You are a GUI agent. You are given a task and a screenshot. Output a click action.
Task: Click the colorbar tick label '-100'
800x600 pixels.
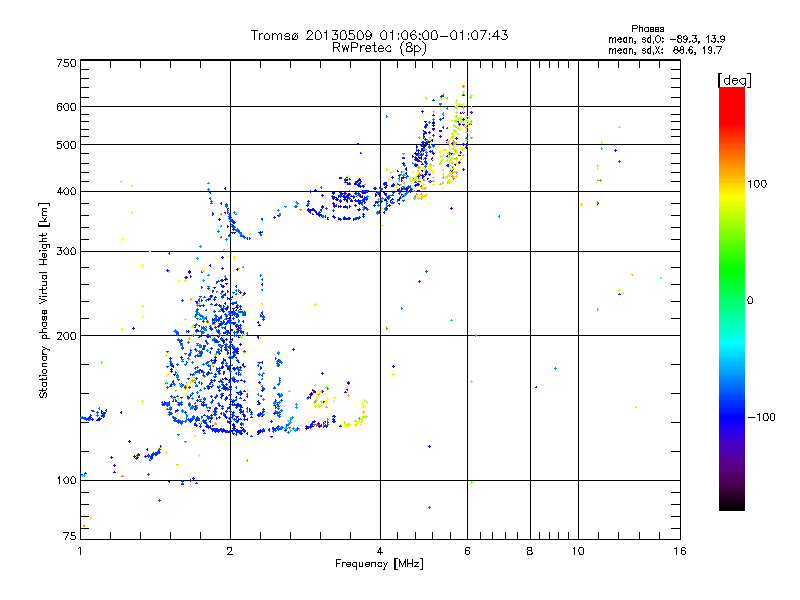tap(761, 417)
